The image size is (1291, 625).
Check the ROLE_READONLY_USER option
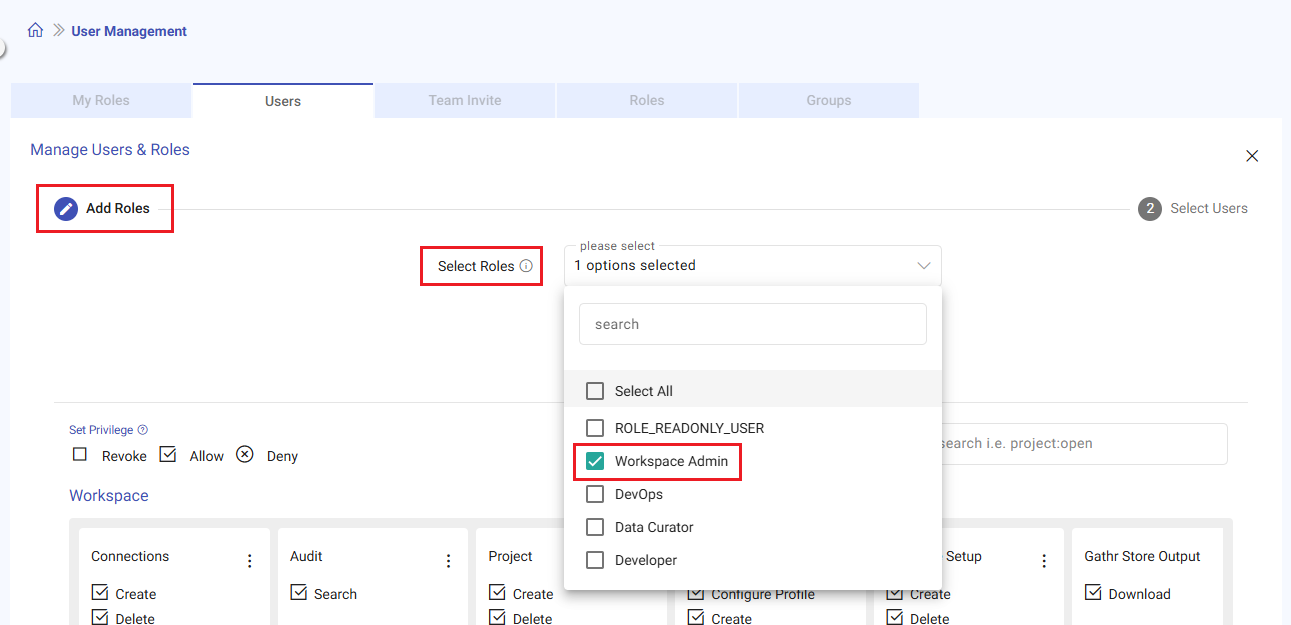595,428
